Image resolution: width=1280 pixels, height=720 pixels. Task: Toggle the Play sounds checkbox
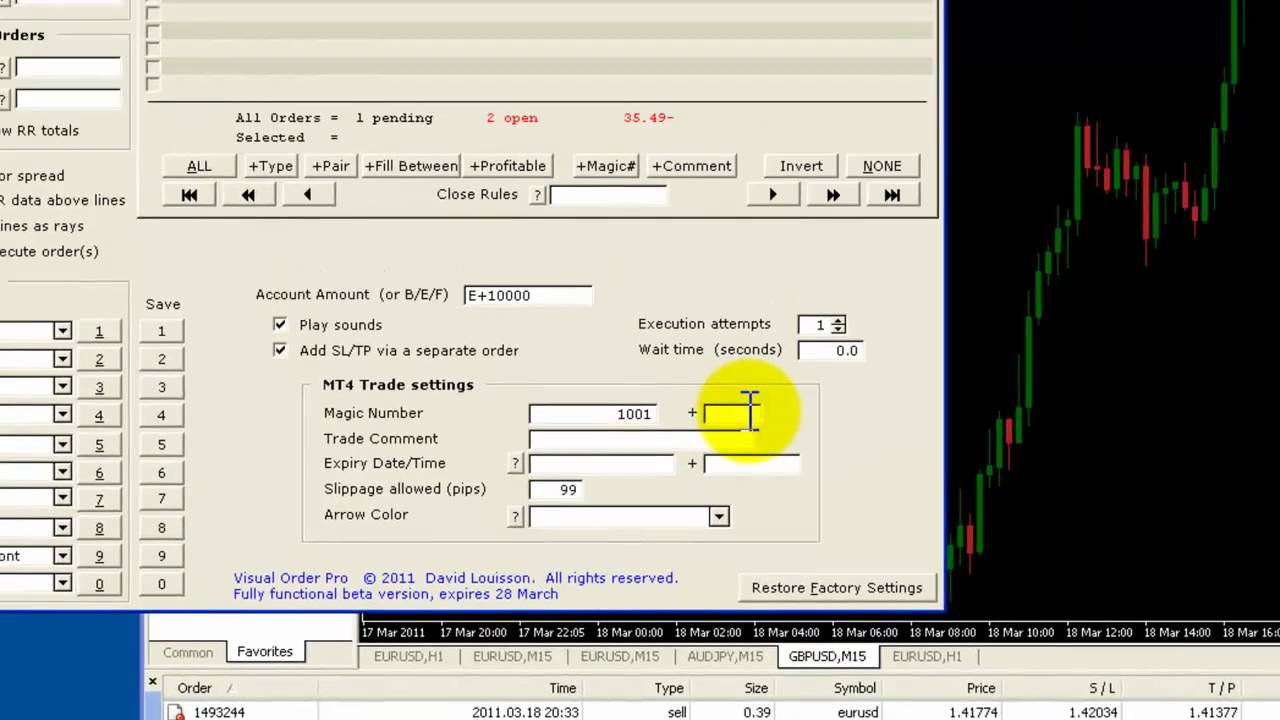coord(280,324)
